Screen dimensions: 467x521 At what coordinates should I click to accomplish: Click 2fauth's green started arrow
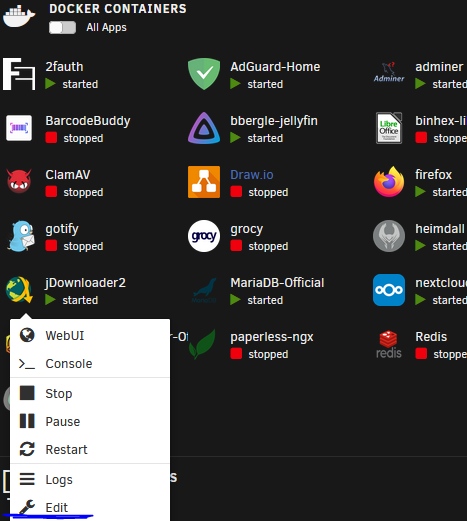click(x=50, y=84)
